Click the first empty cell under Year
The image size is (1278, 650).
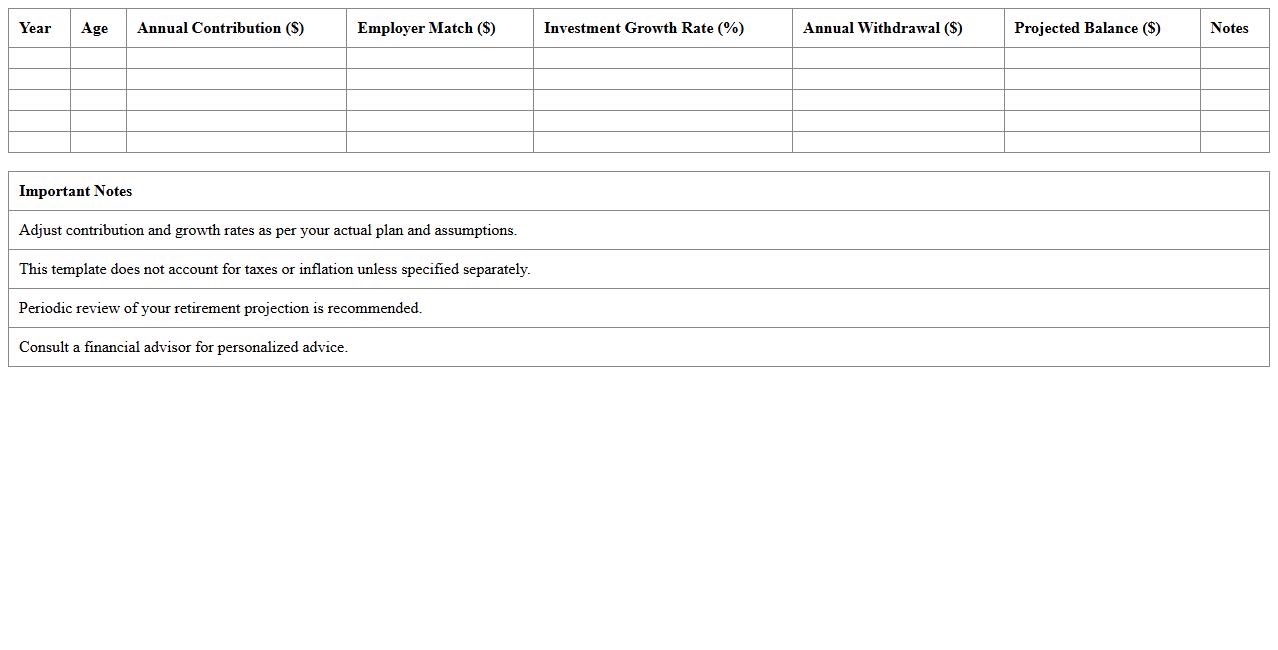coord(39,58)
